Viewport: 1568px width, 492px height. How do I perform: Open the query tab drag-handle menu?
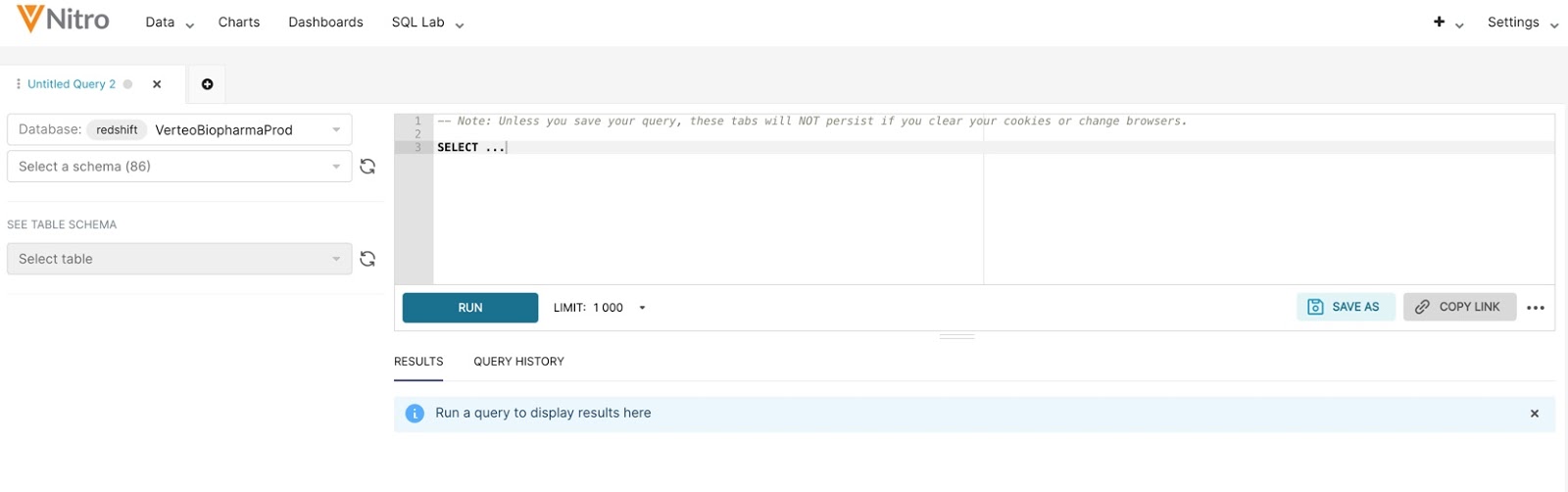pos(18,84)
